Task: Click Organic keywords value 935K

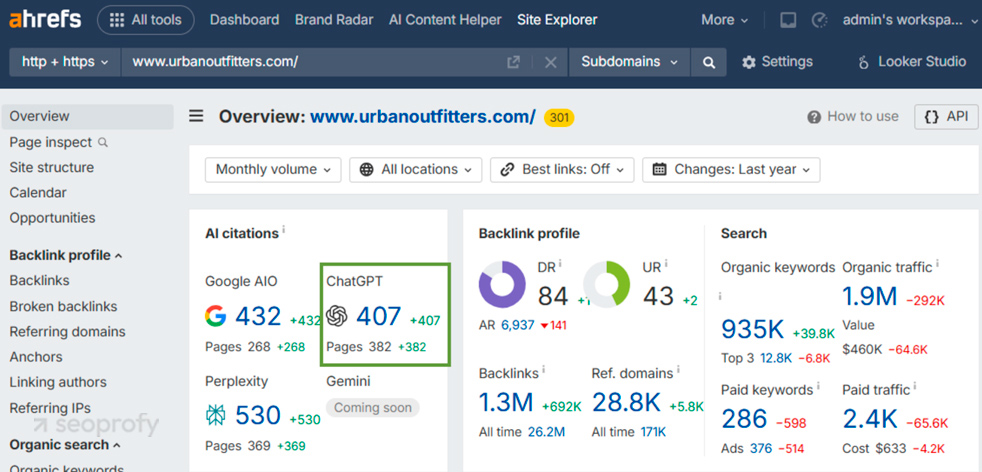Action: point(753,329)
